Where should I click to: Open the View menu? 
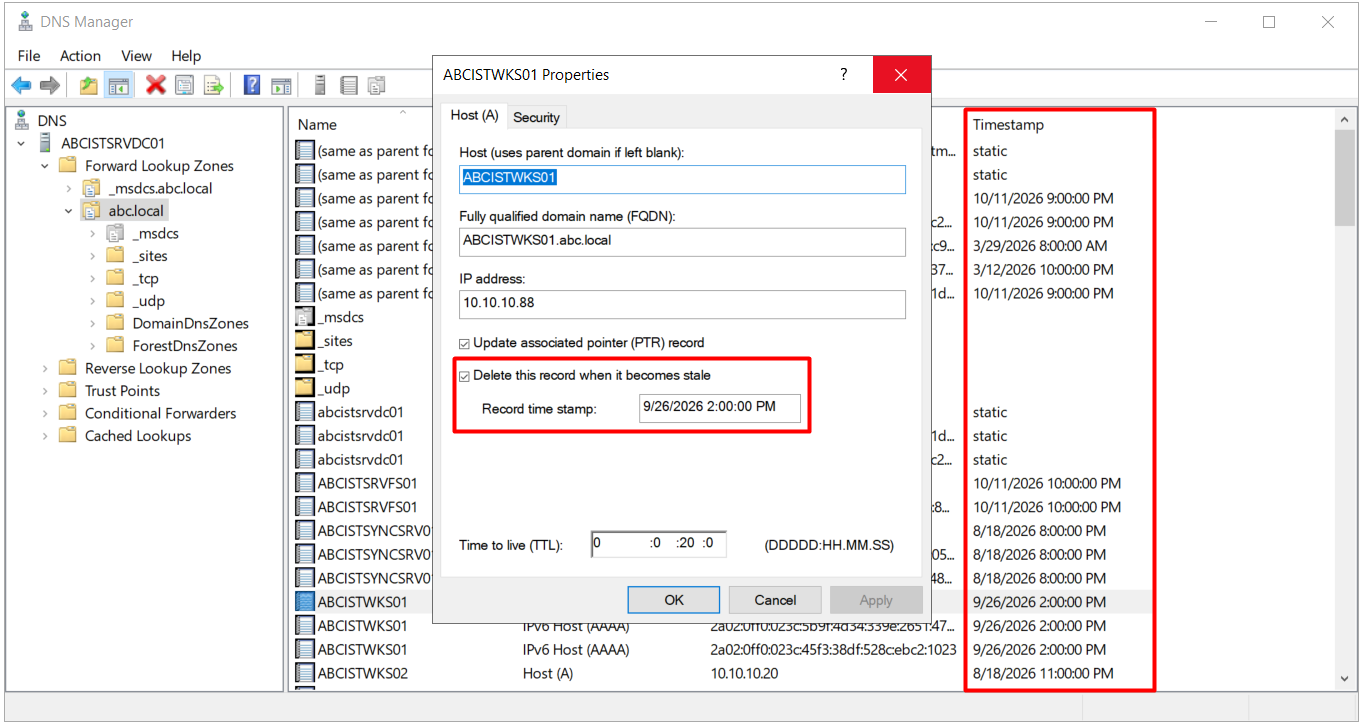click(x=136, y=56)
